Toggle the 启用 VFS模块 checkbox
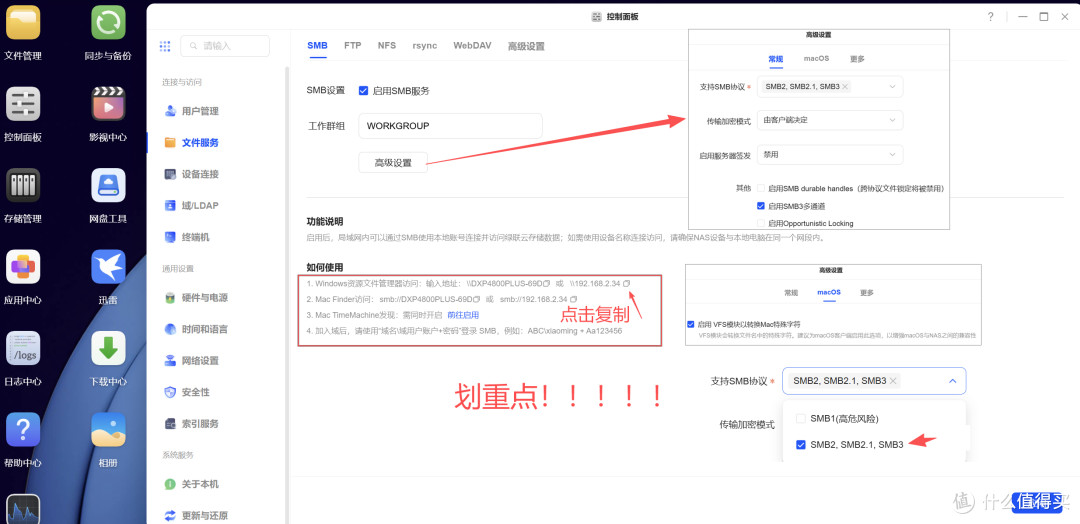 click(x=691, y=324)
